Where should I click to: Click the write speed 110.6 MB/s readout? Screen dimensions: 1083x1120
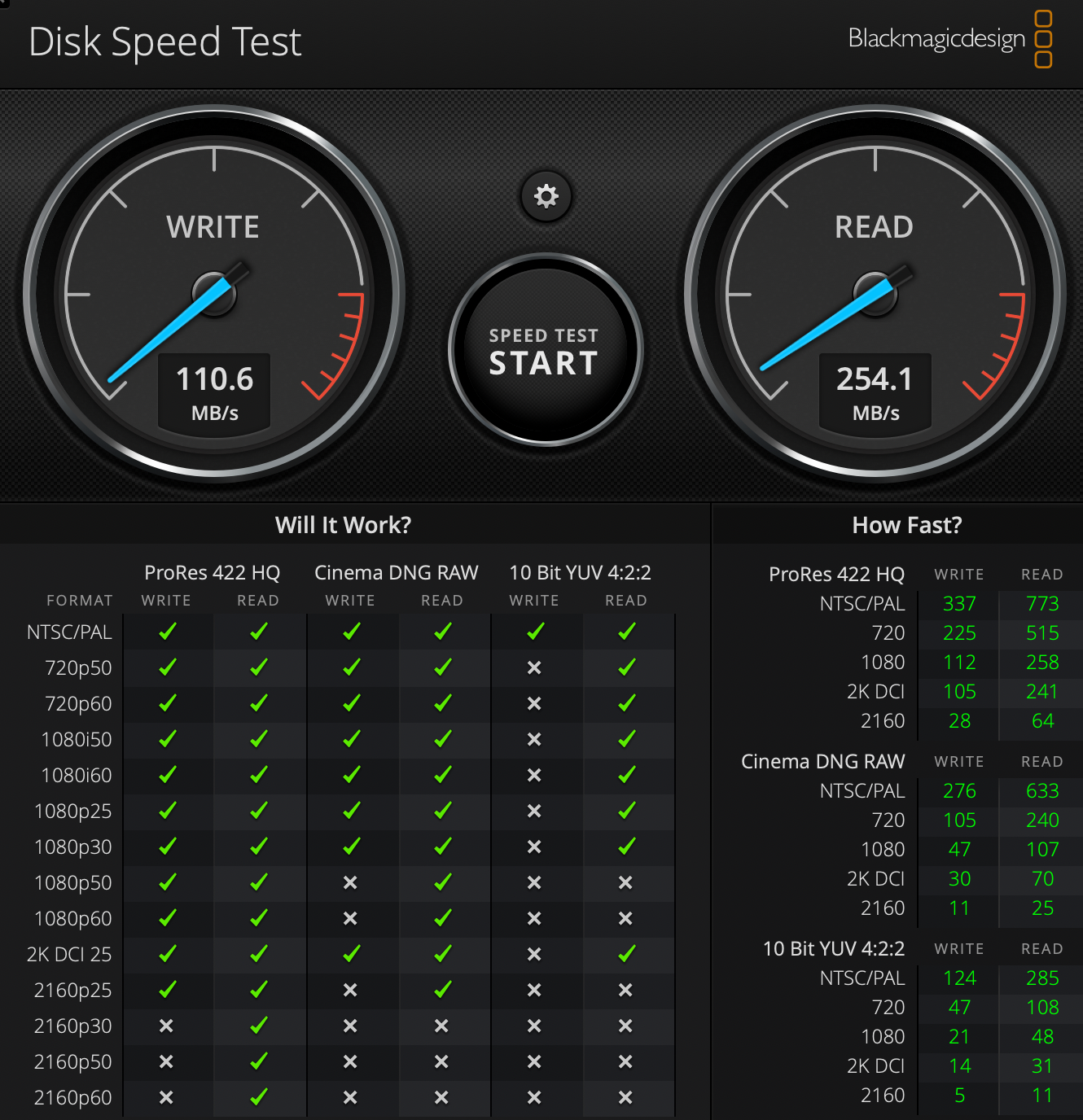215,392
